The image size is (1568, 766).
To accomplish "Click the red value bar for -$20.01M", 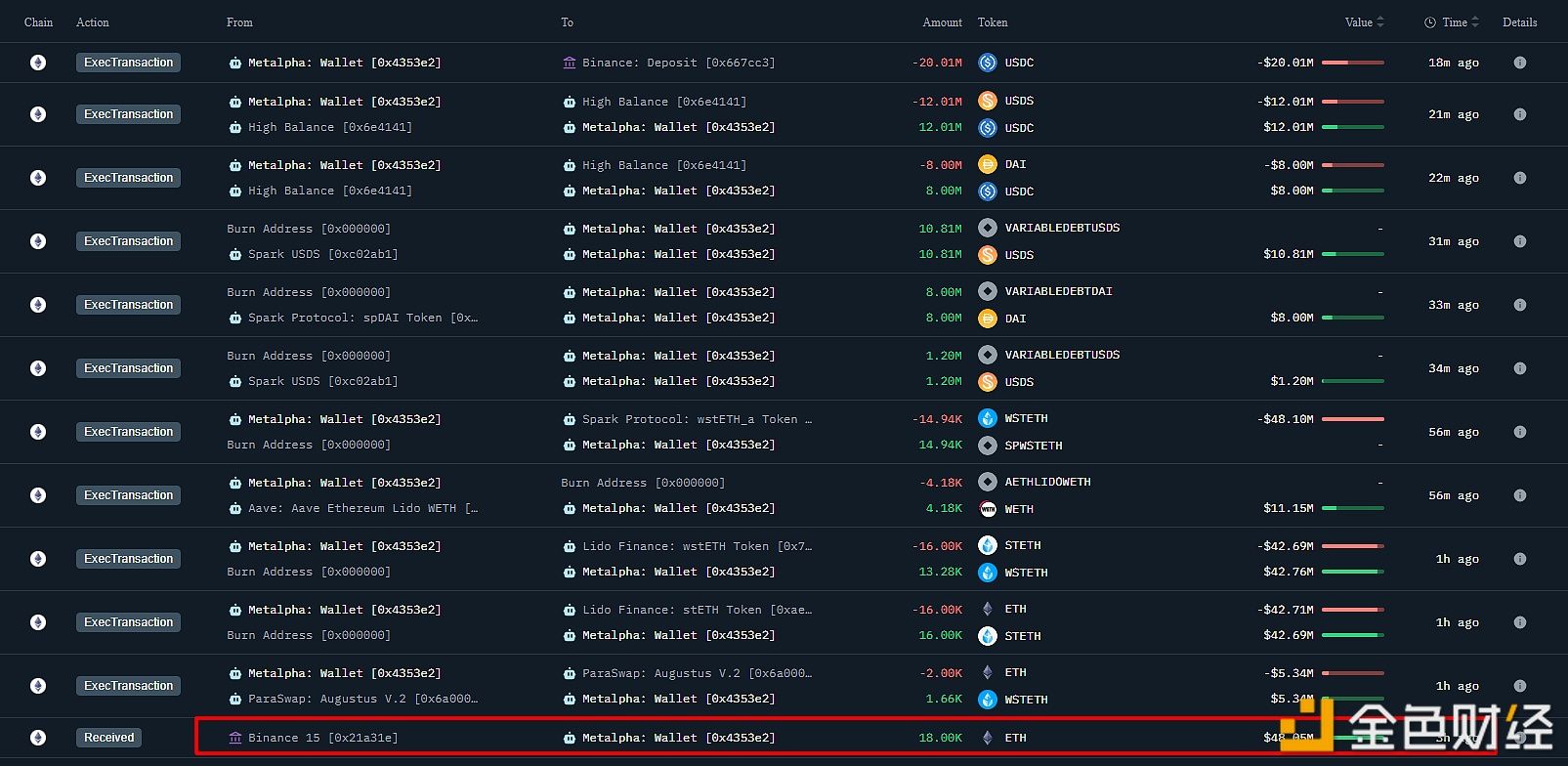I will click(1353, 63).
